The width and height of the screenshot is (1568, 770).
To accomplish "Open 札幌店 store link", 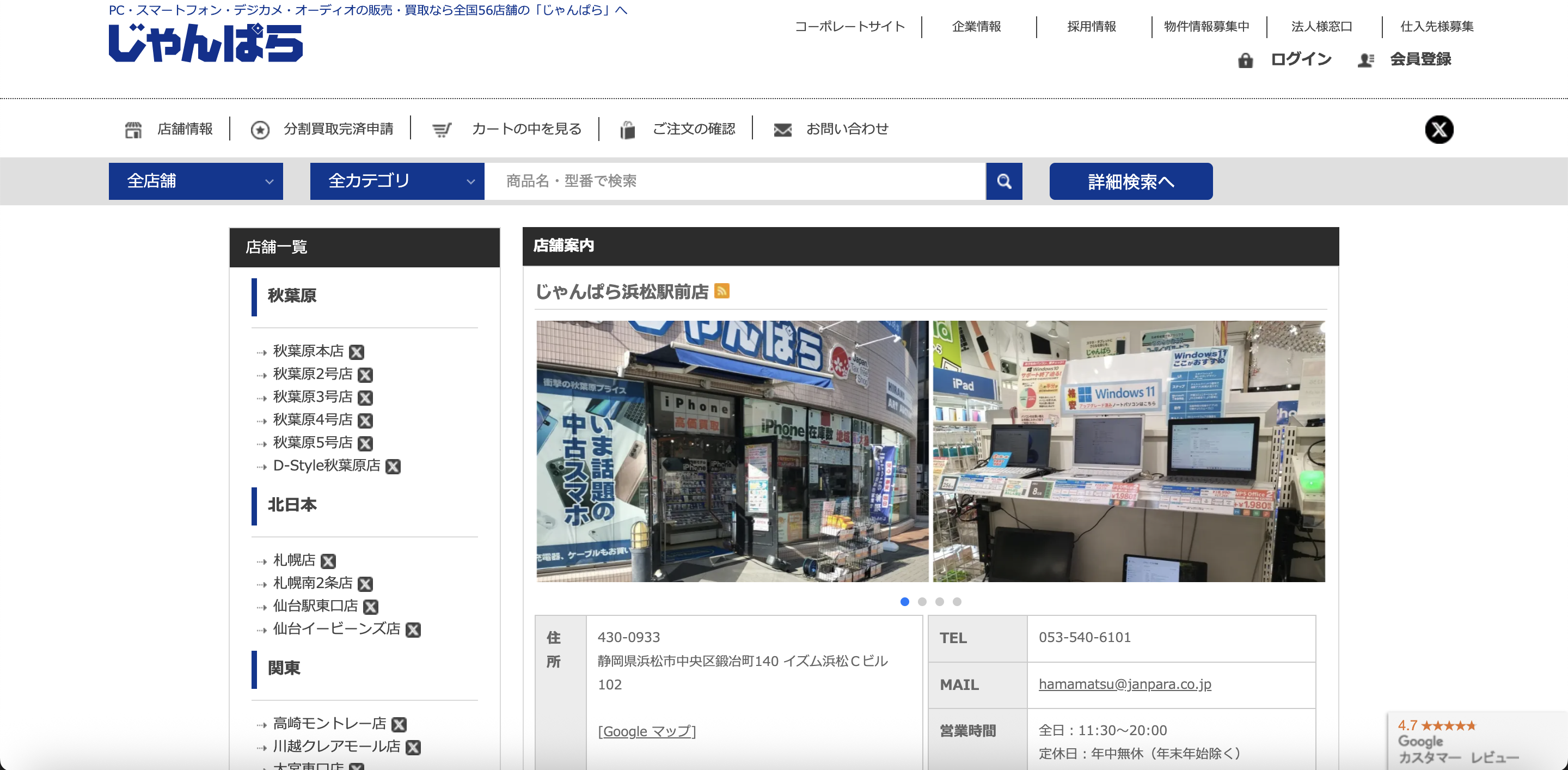I will coord(295,560).
